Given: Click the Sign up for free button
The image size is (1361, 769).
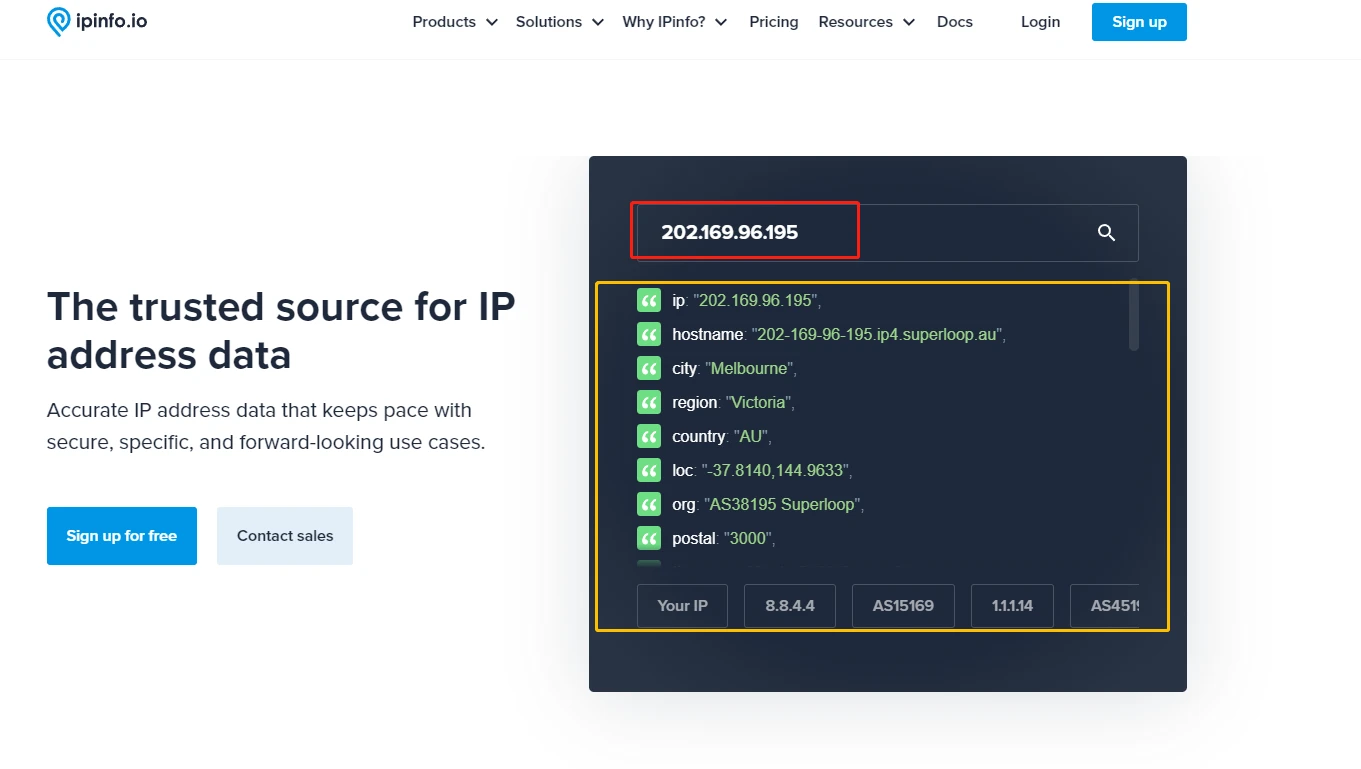Looking at the screenshot, I should pos(122,536).
